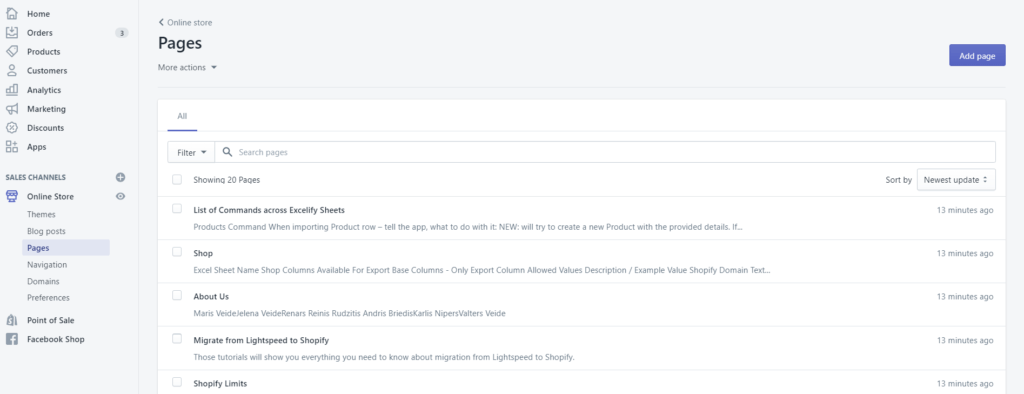This screenshot has height=394, width=1024.
Task: Open Navigation in sidebar
Action: 47,265
